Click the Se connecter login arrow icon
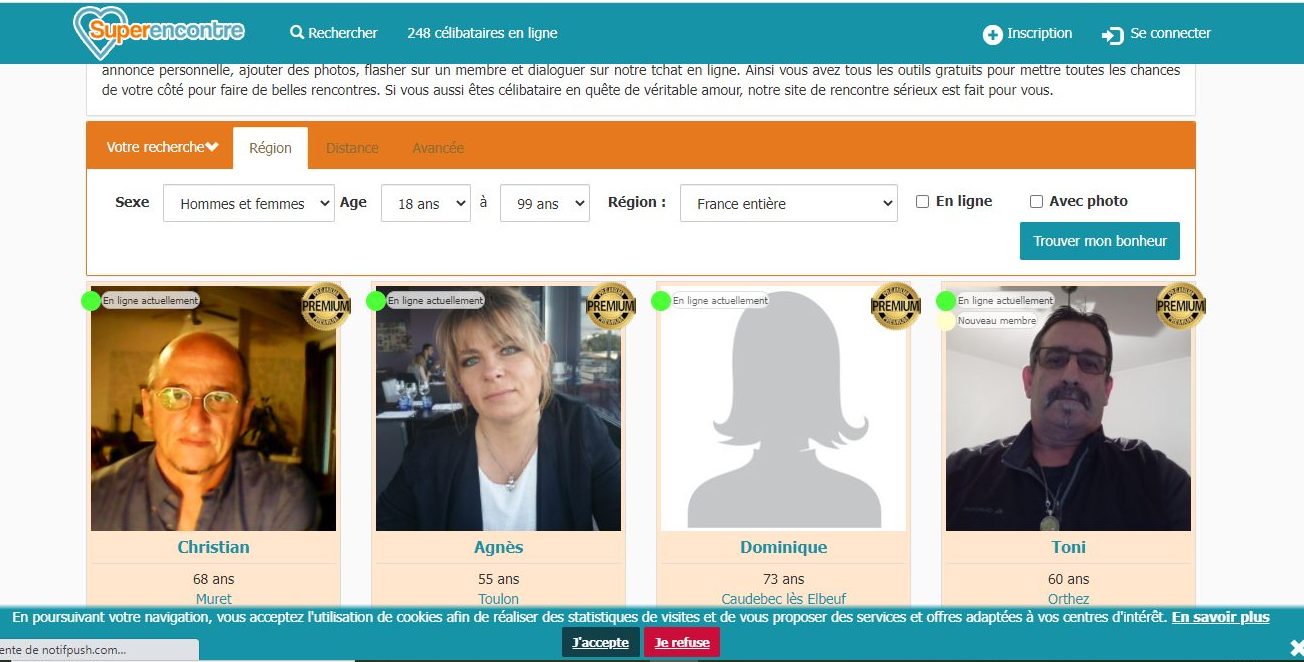This screenshot has height=662, width=1304. tap(1112, 35)
